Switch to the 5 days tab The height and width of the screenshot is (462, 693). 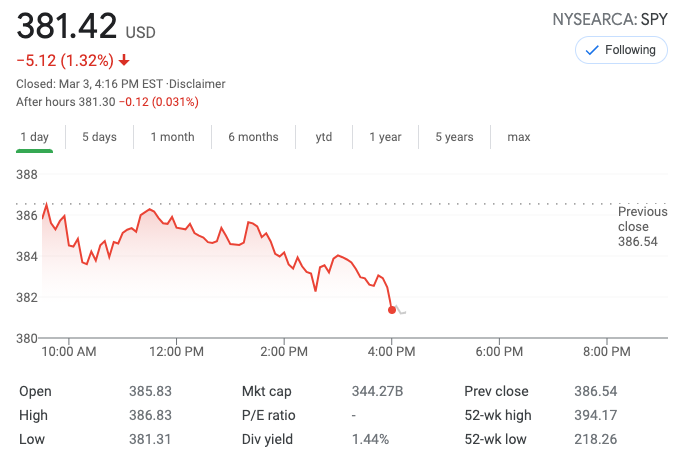99,137
